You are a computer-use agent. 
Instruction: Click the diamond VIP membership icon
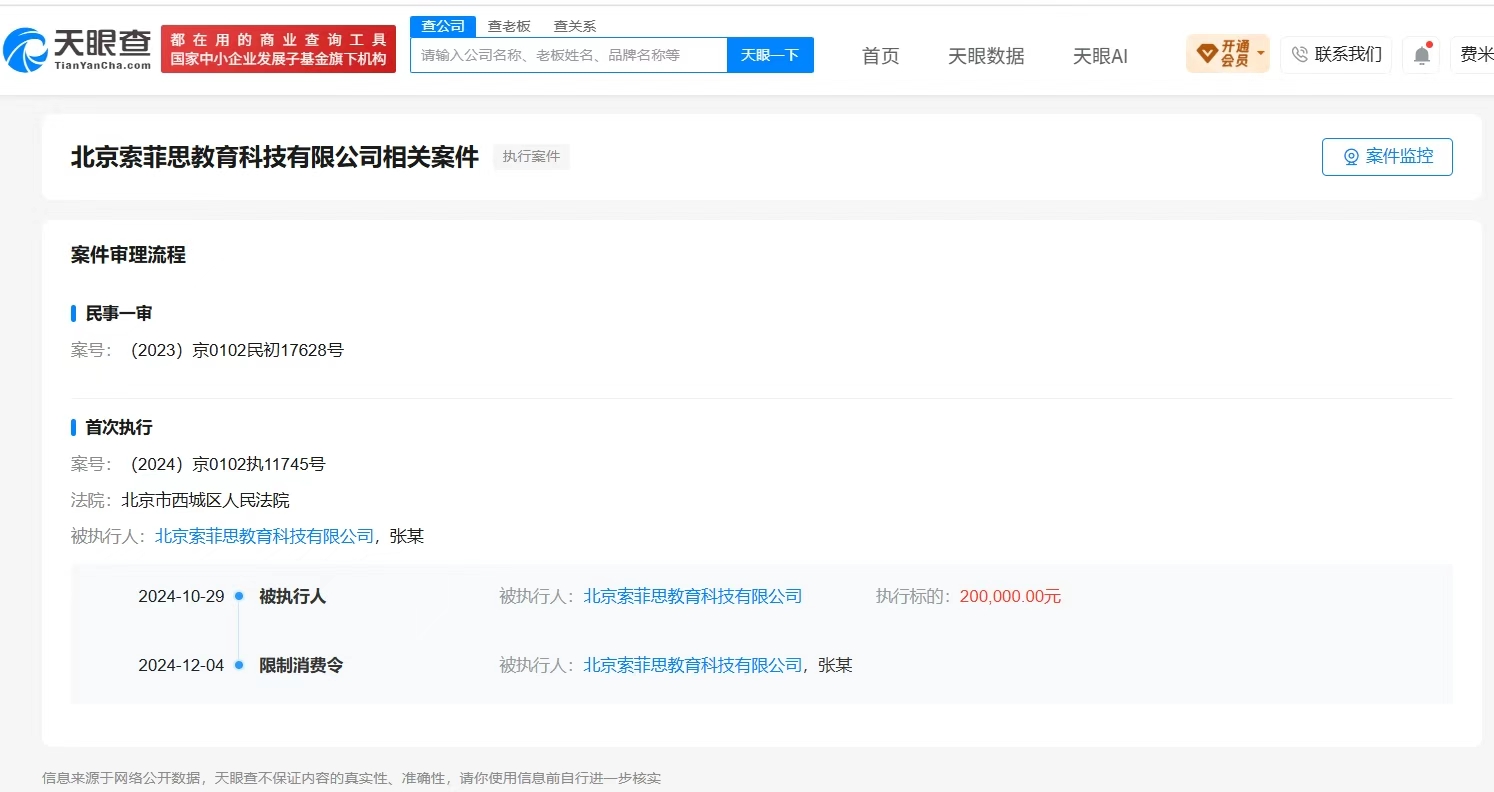[1206, 53]
